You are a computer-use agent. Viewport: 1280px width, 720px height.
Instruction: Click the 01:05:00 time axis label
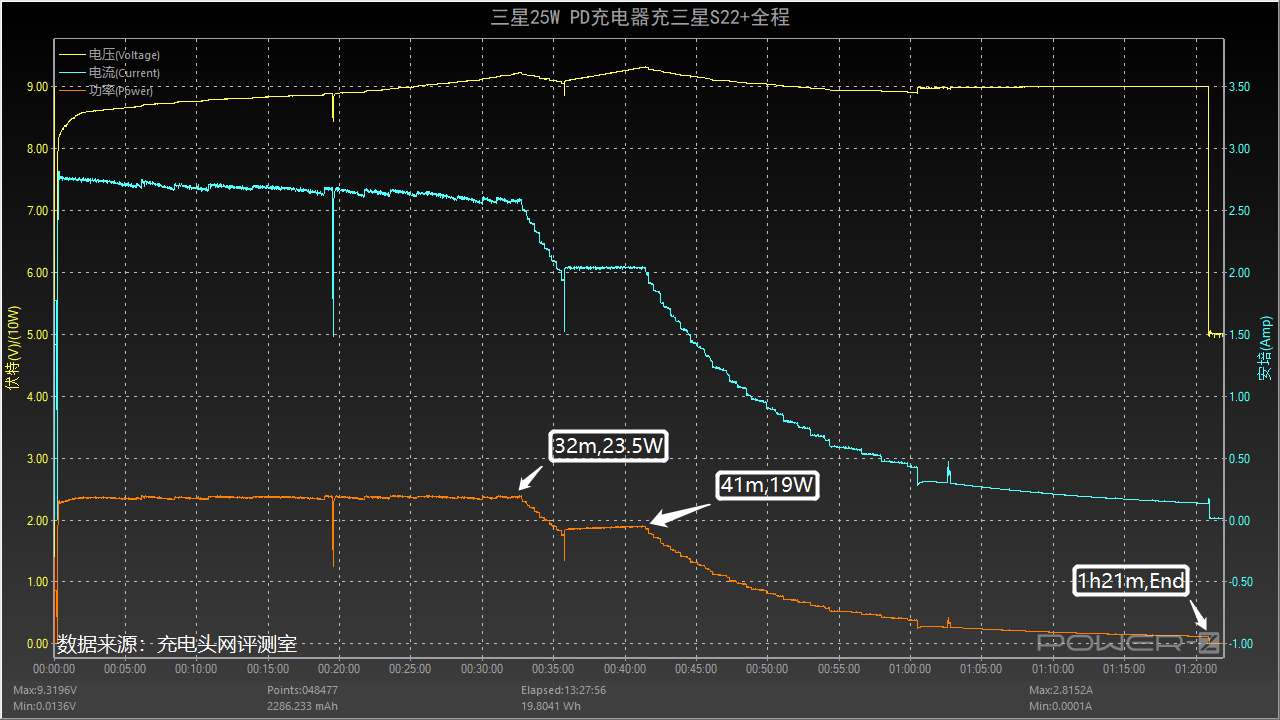981,669
